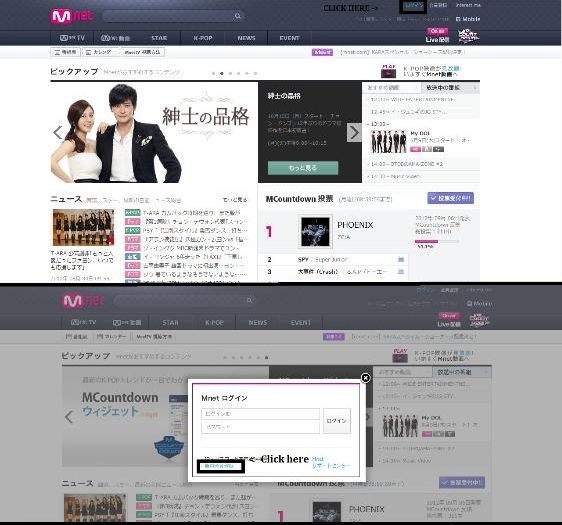Click the next-slide arrow on 紳士の品格 banner
This screenshot has width=562, height=525.
coord(354,133)
